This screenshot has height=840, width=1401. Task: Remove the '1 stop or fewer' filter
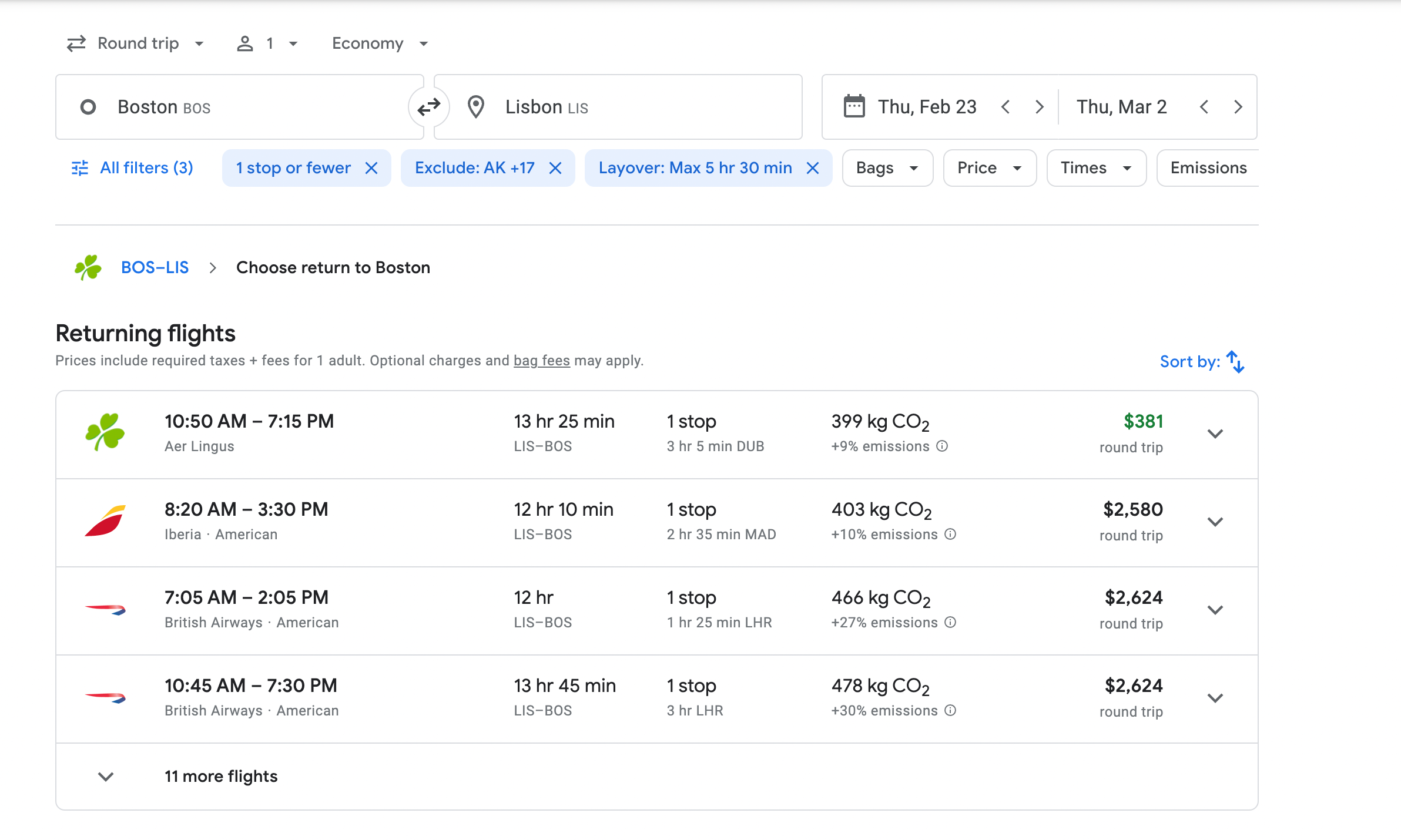coord(371,169)
